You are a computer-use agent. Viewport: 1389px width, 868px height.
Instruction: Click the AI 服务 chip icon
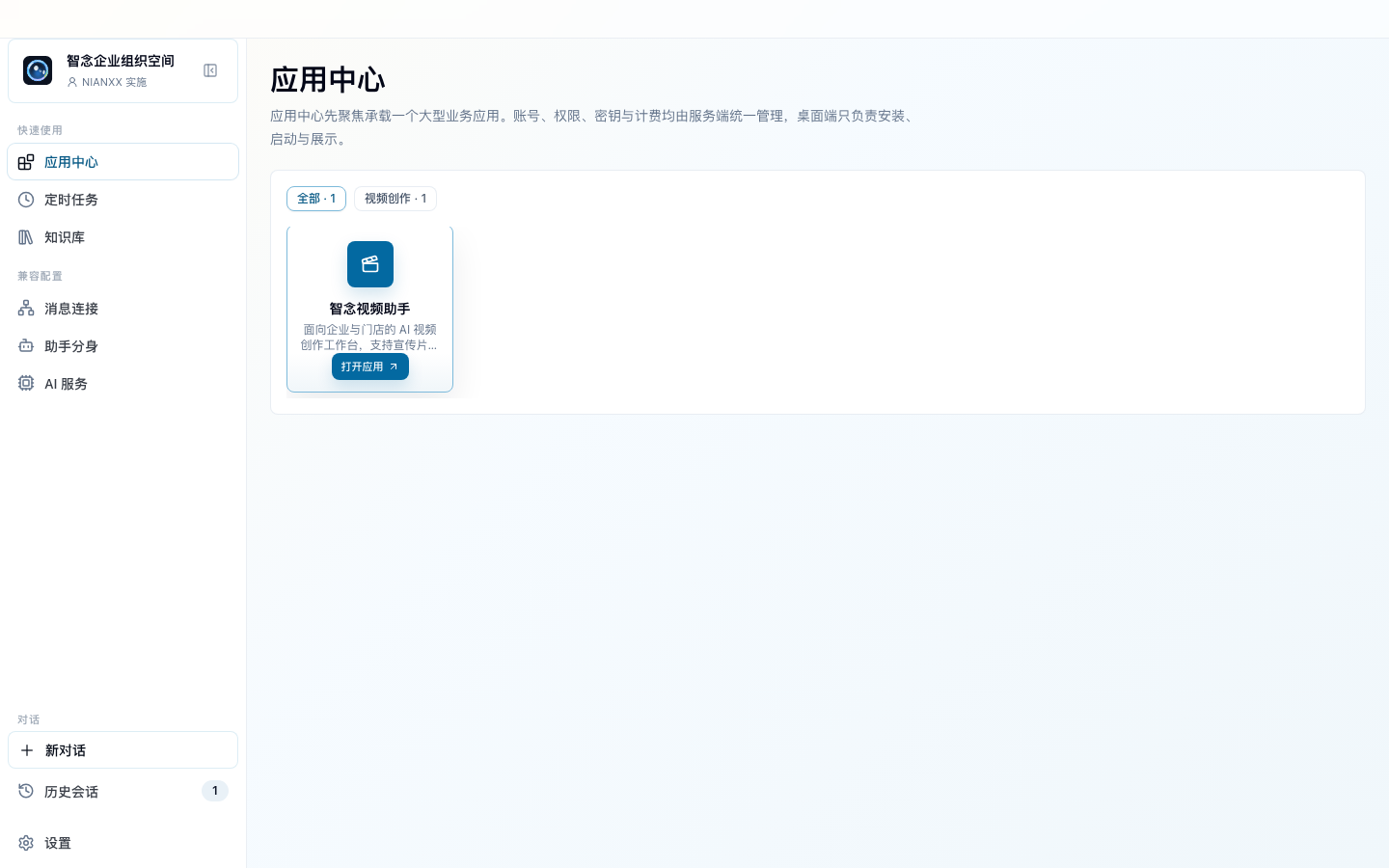coord(26,384)
